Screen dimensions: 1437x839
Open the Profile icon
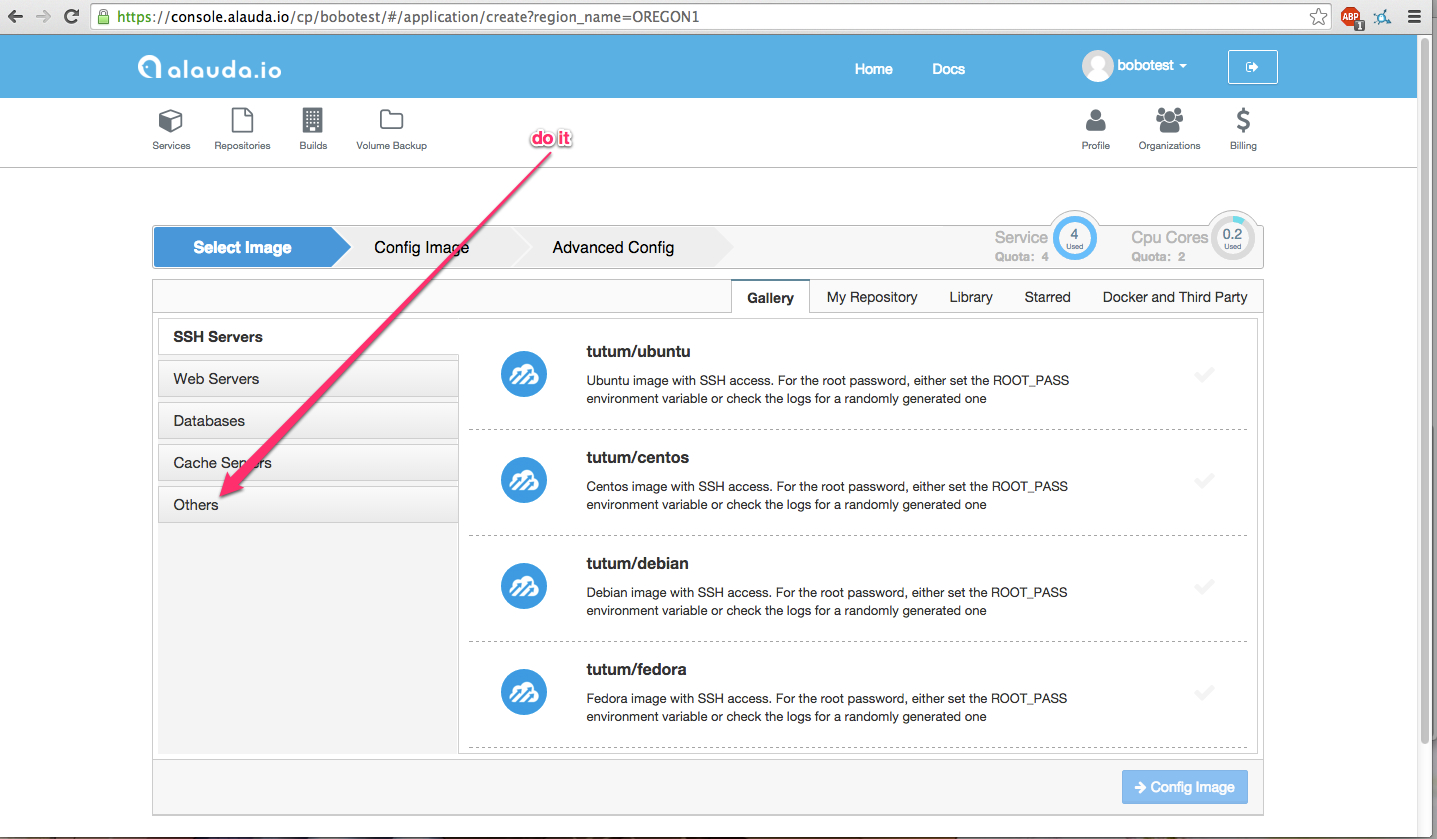click(x=1096, y=121)
